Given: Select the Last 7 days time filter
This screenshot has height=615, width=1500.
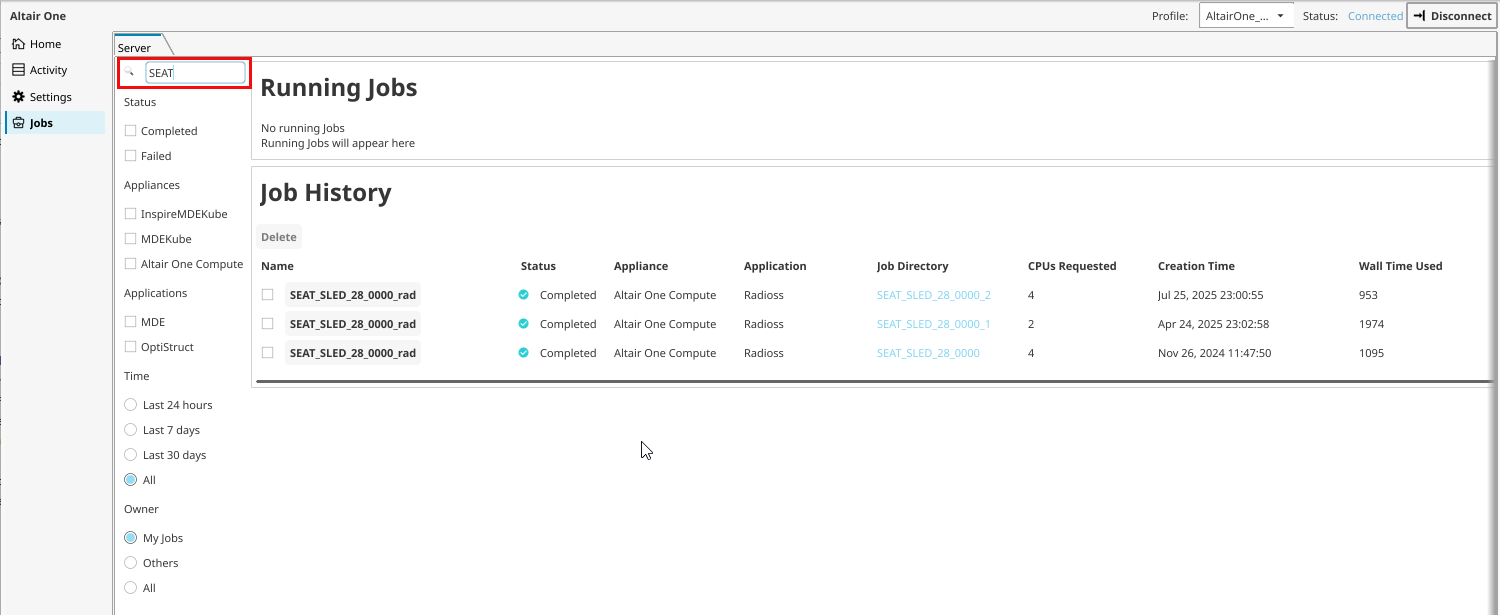Looking at the screenshot, I should (x=130, y=430).
